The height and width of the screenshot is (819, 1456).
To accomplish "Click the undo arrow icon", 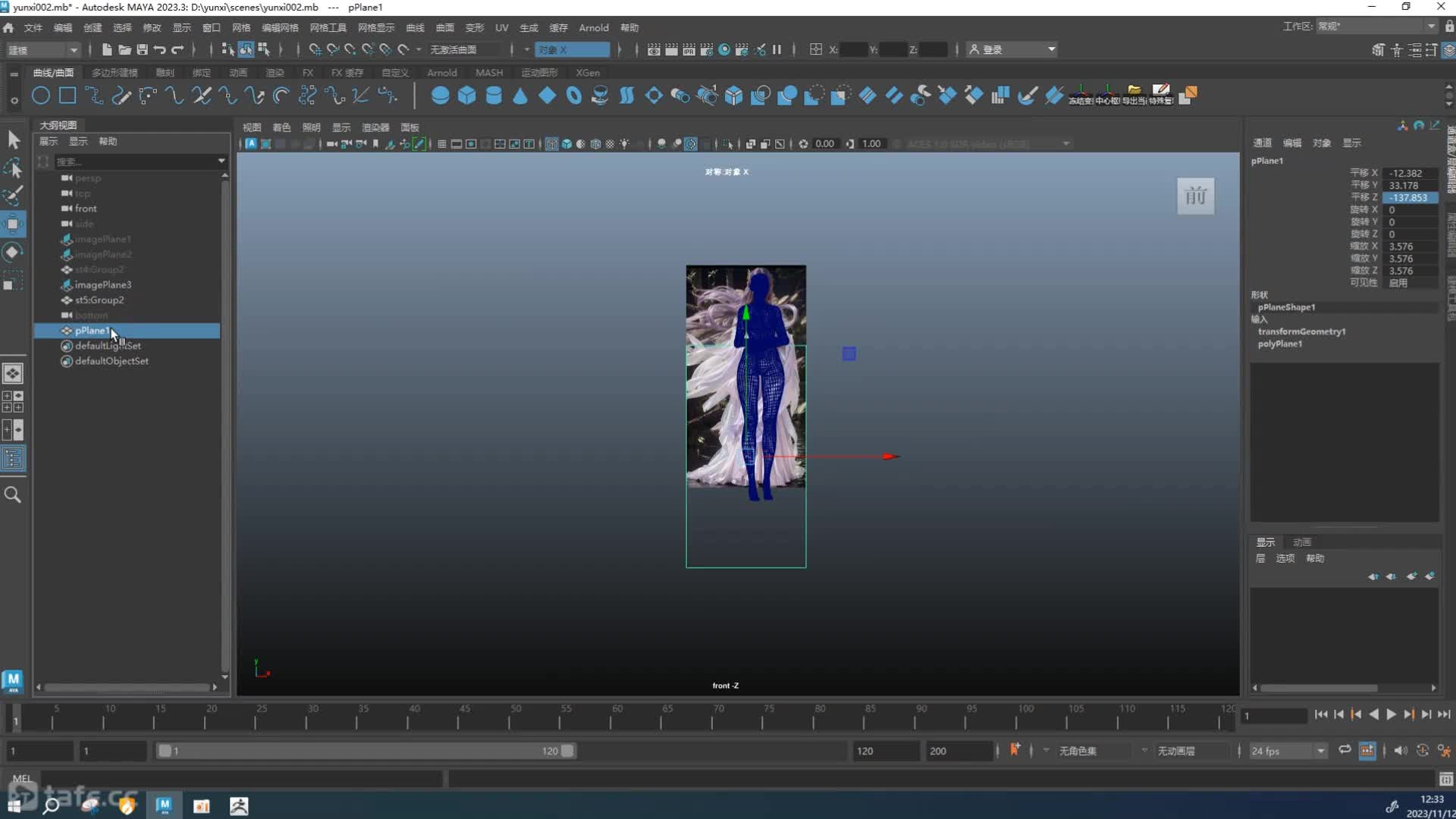I will point(159,49).
